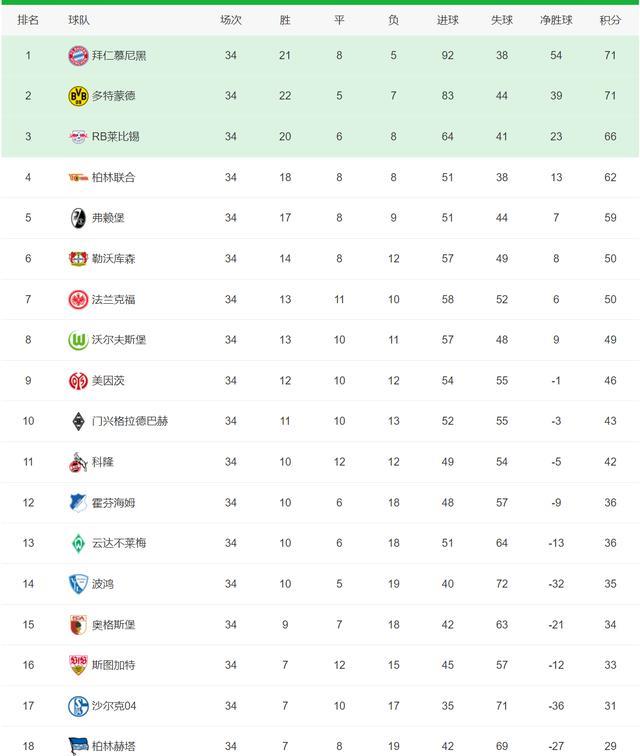Click the Schalke 04 blue logo

click(x=78, y=706)
